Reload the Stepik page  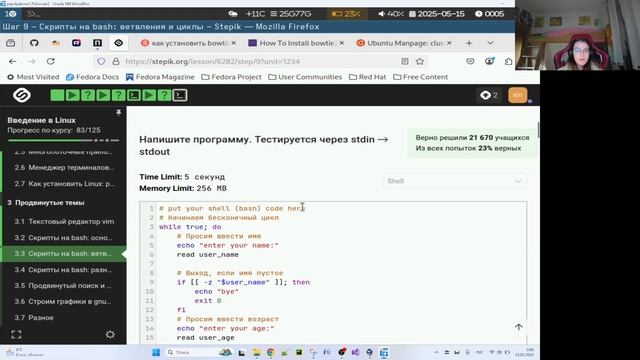click(51, 61)
